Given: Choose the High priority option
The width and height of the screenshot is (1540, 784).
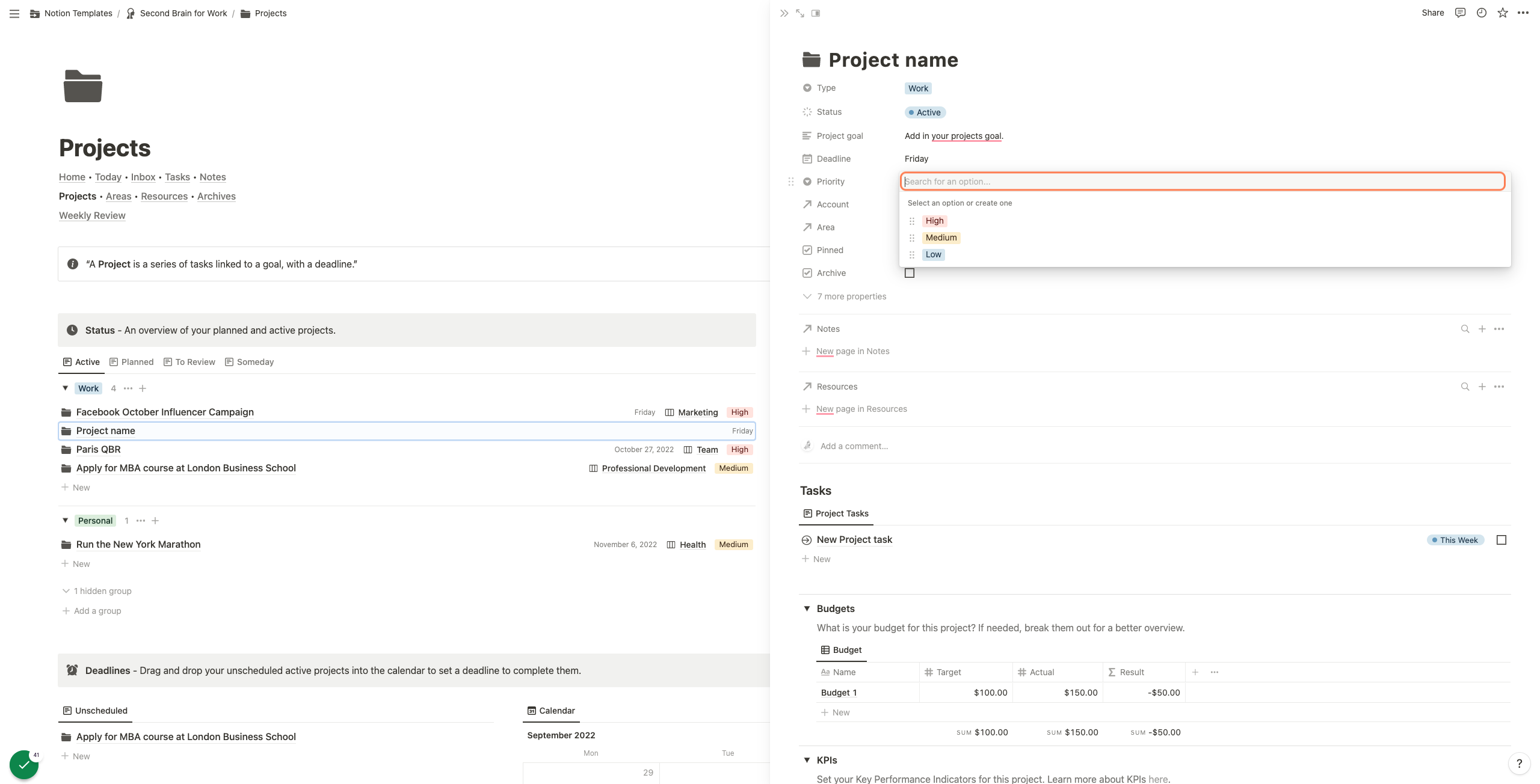Looking at the screenshot, I should (935, 221).
